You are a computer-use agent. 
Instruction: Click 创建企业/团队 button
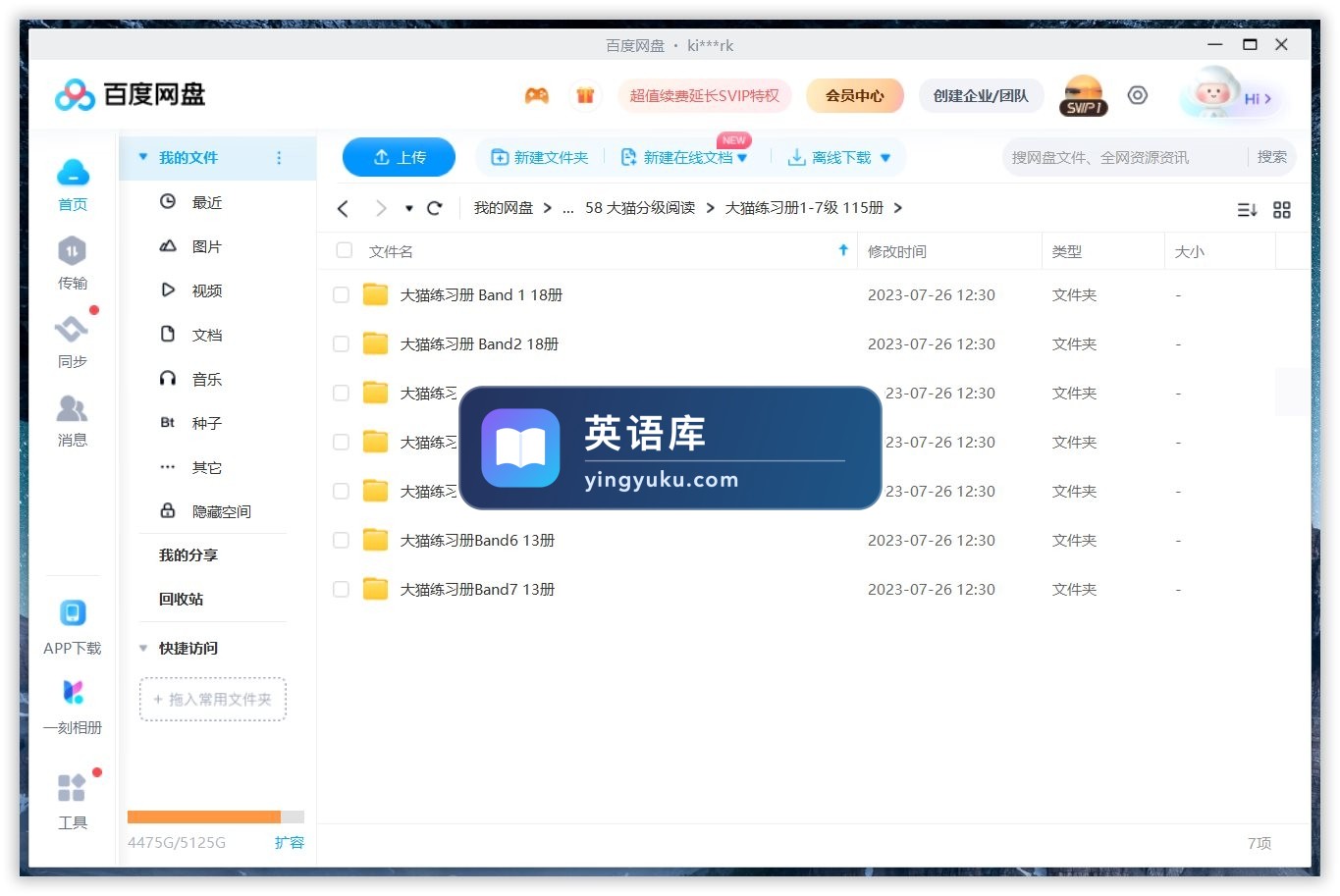(981, 95)
